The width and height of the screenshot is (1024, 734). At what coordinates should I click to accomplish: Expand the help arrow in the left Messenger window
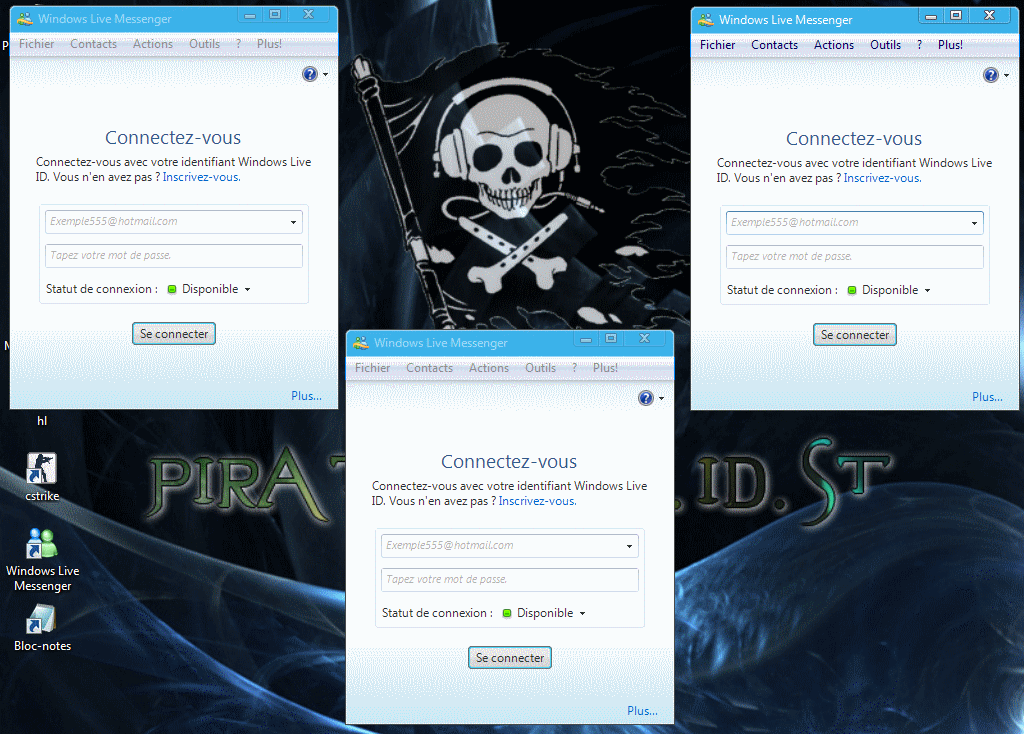coord(325,74)
